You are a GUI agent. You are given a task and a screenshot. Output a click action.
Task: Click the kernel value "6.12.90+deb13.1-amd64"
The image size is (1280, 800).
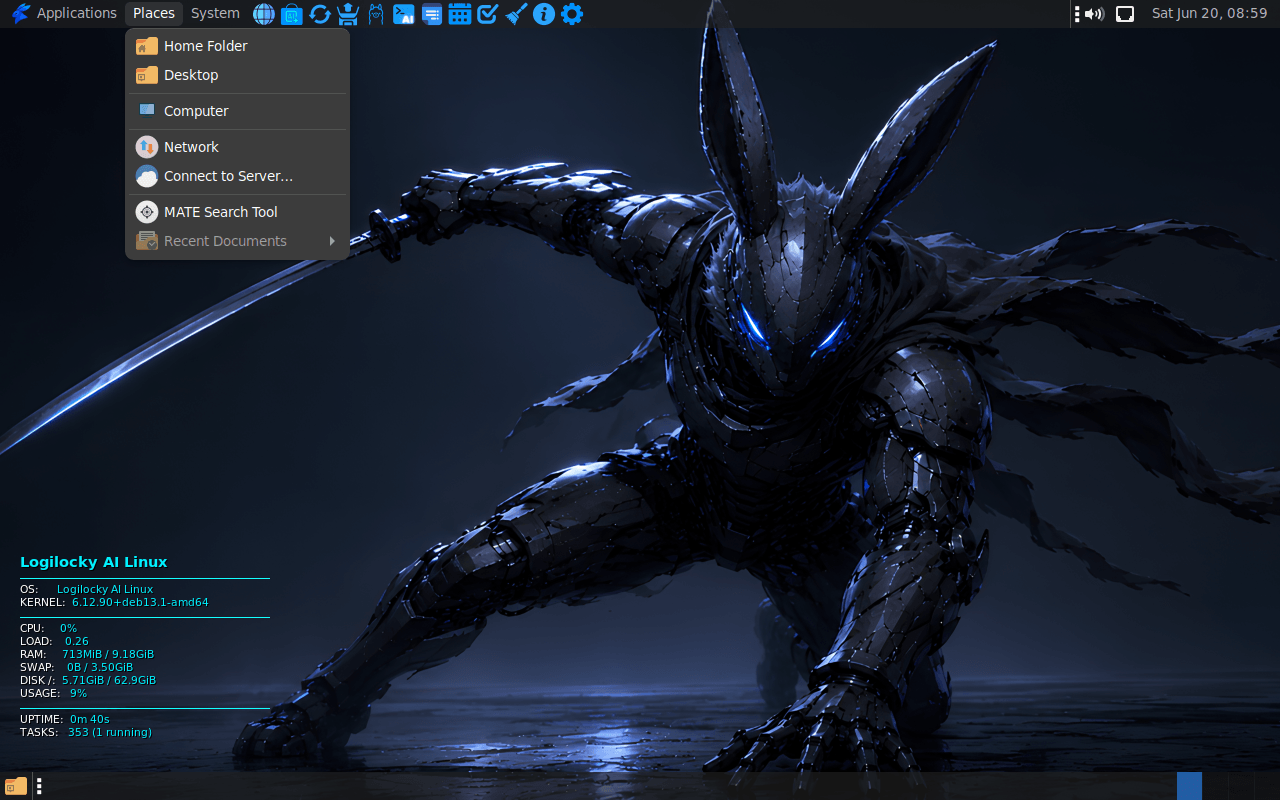click(140, 602)
